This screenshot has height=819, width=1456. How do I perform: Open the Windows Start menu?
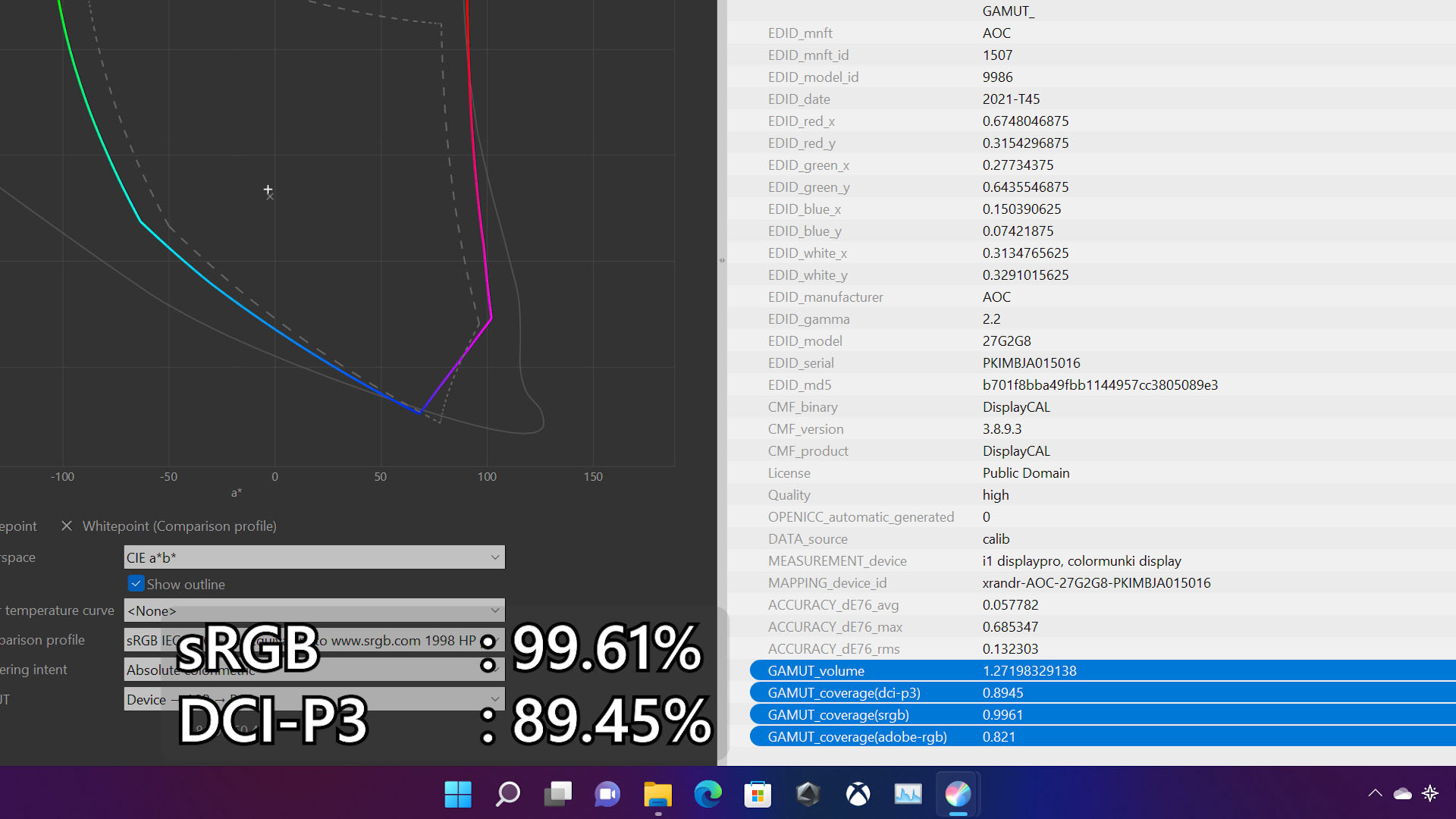(457, 794)
